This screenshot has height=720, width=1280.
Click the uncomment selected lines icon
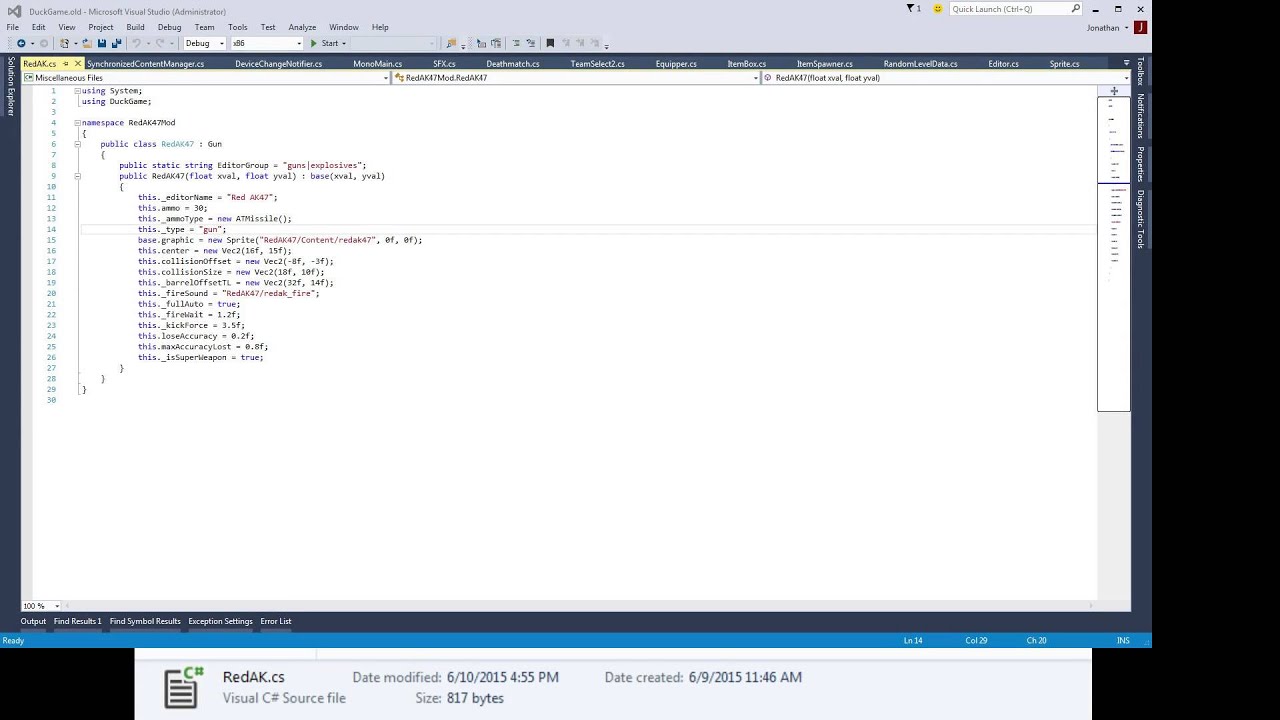click(x=496, y=43)
